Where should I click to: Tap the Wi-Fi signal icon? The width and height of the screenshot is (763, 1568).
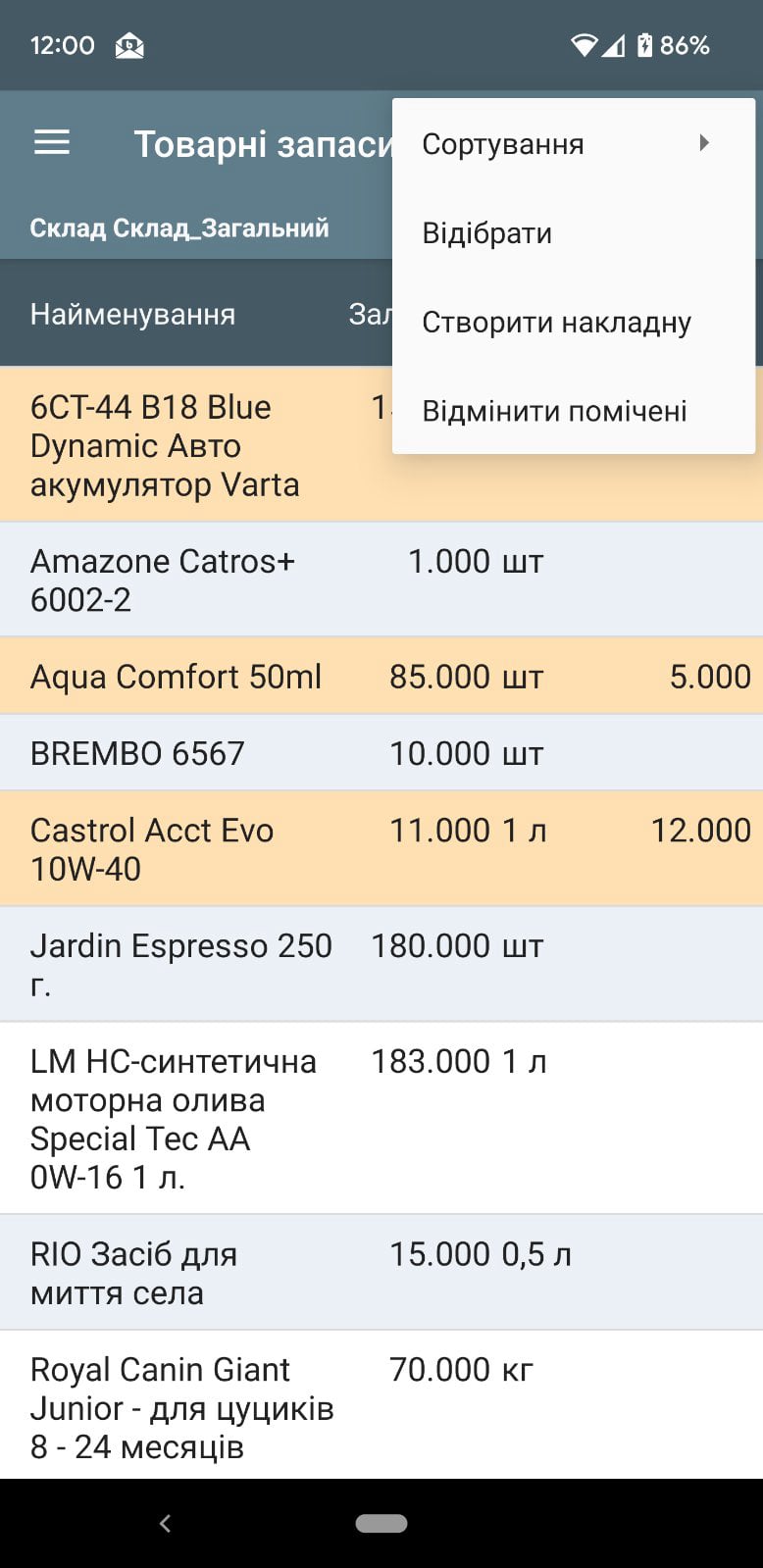(585, 45)
